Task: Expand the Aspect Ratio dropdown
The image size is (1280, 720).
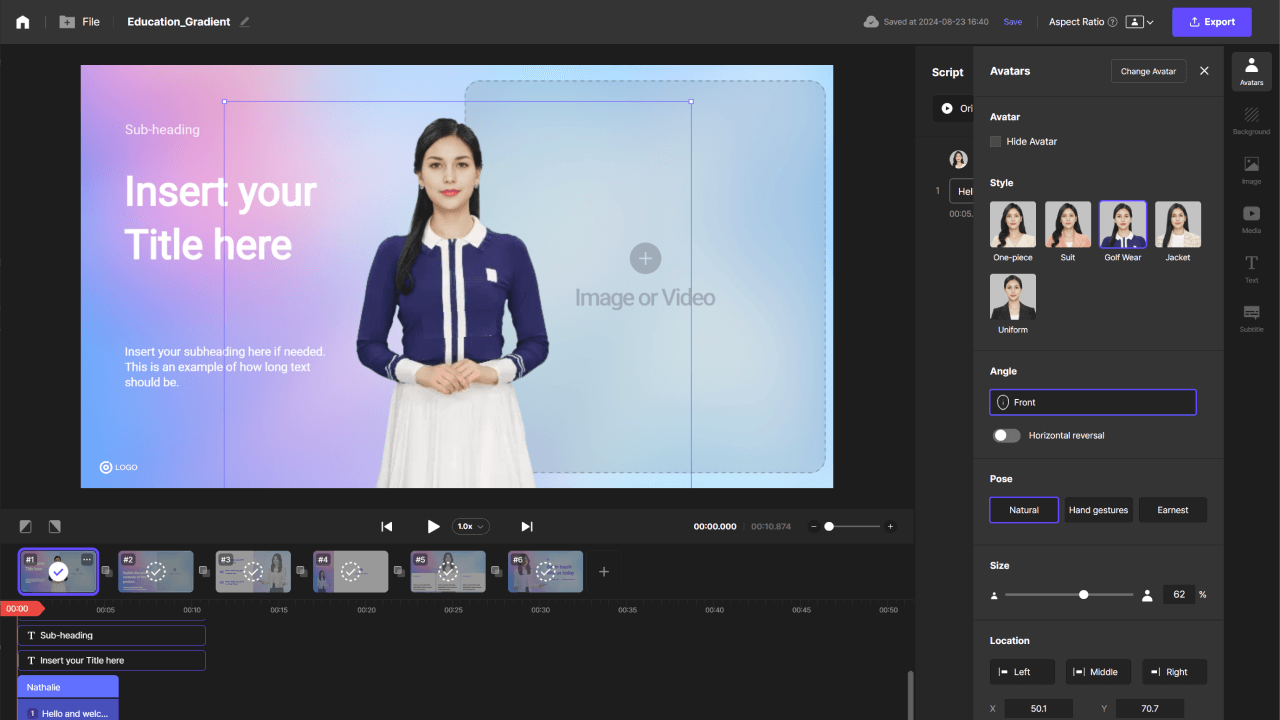Action: click(1140, 22)
